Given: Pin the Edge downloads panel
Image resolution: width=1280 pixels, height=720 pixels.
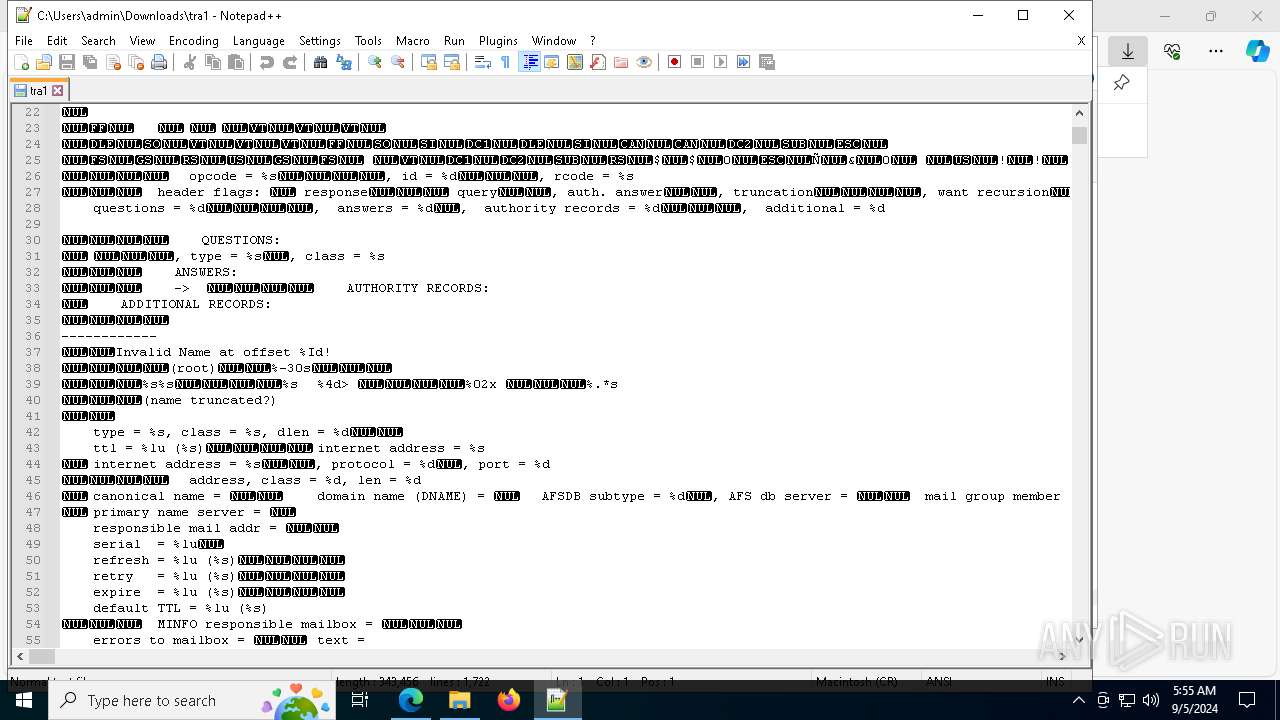Looking at the screenshot, I should click(1121, 83).
